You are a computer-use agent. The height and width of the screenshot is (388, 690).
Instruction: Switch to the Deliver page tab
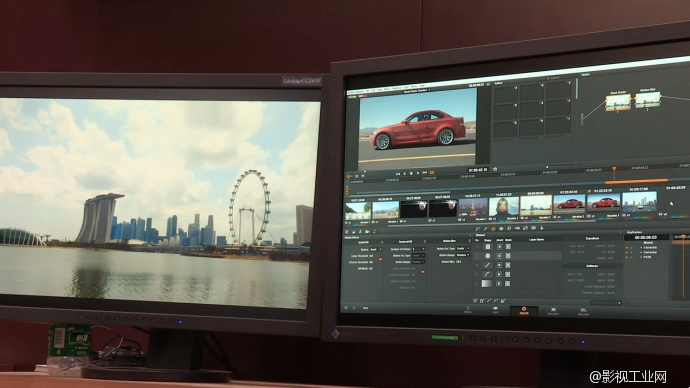(x=583, y=312)
